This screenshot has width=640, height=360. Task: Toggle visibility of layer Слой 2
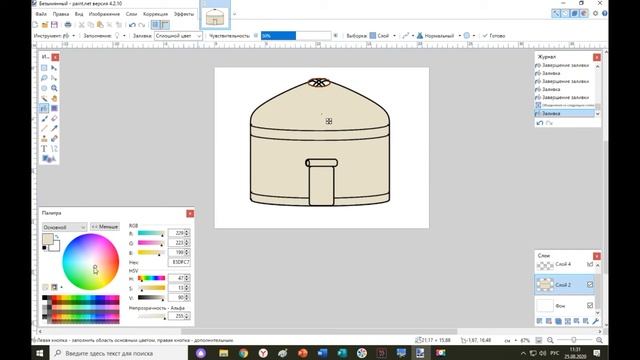click(x=590, y=284)
